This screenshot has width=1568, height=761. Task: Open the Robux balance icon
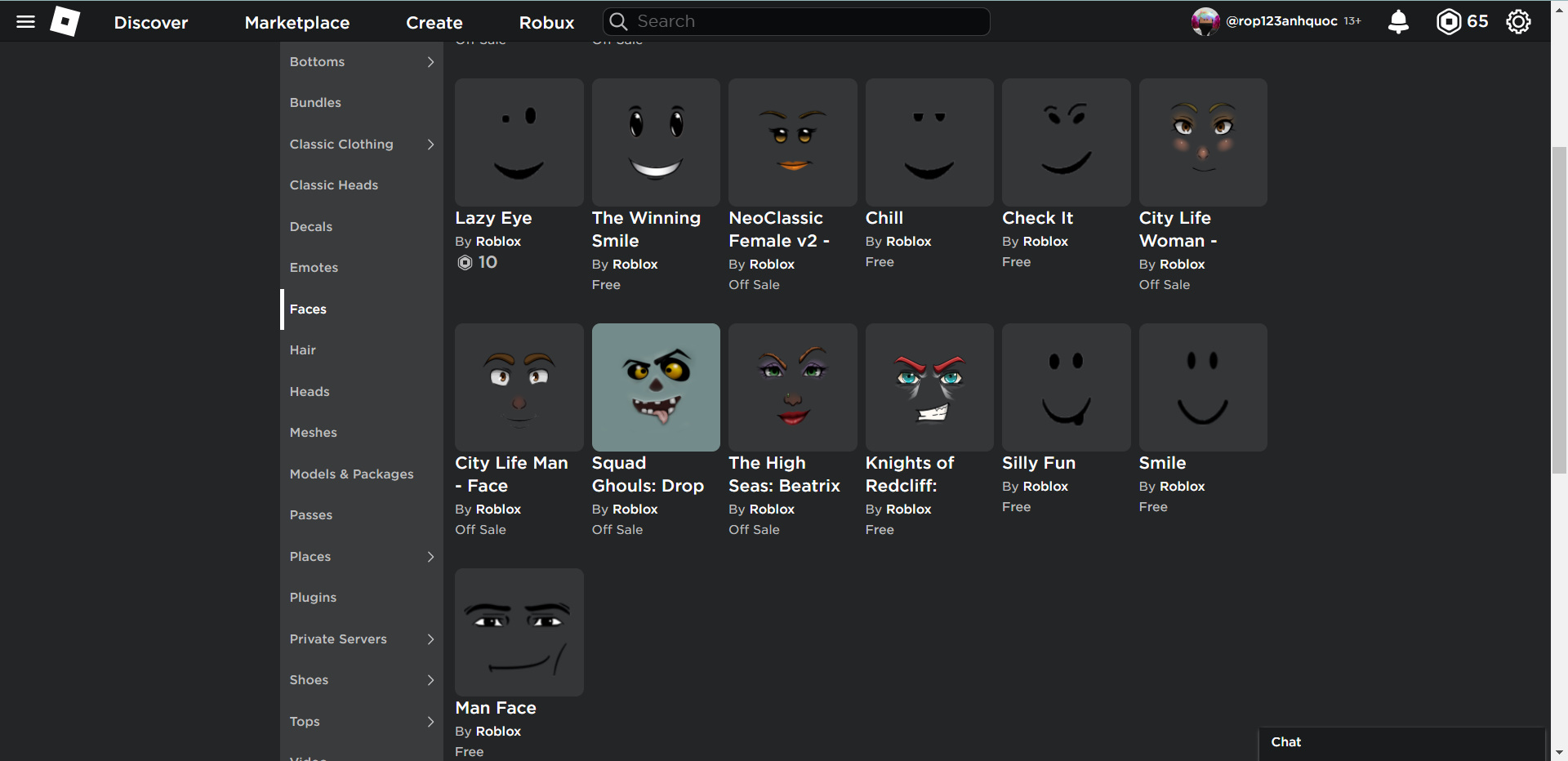coord(1448,21)
